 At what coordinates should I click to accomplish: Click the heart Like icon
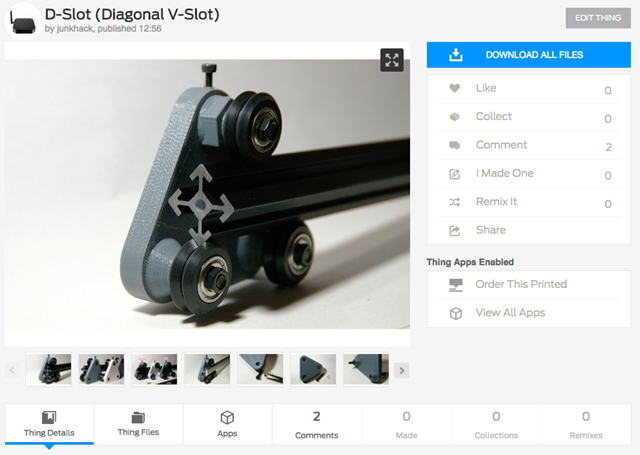pos(454,88)
